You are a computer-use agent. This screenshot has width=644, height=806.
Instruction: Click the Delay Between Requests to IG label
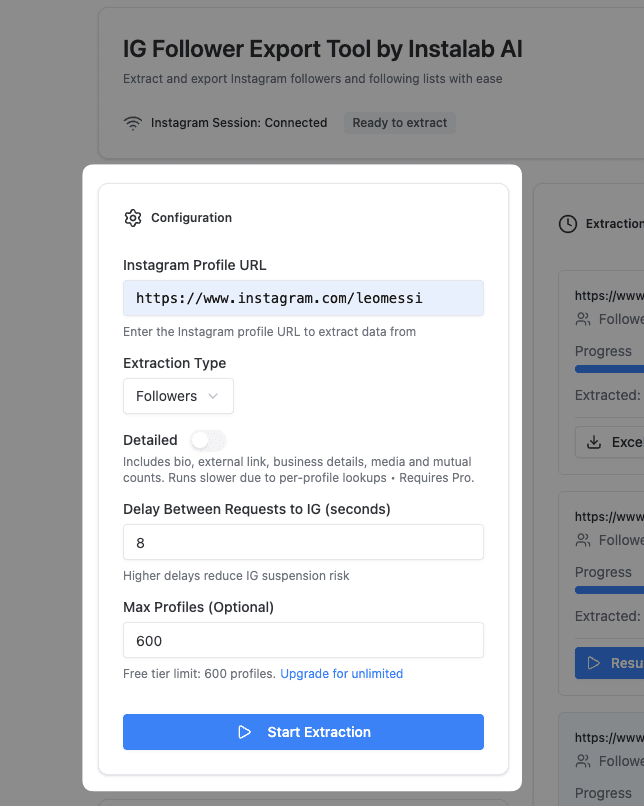point(257,509)
